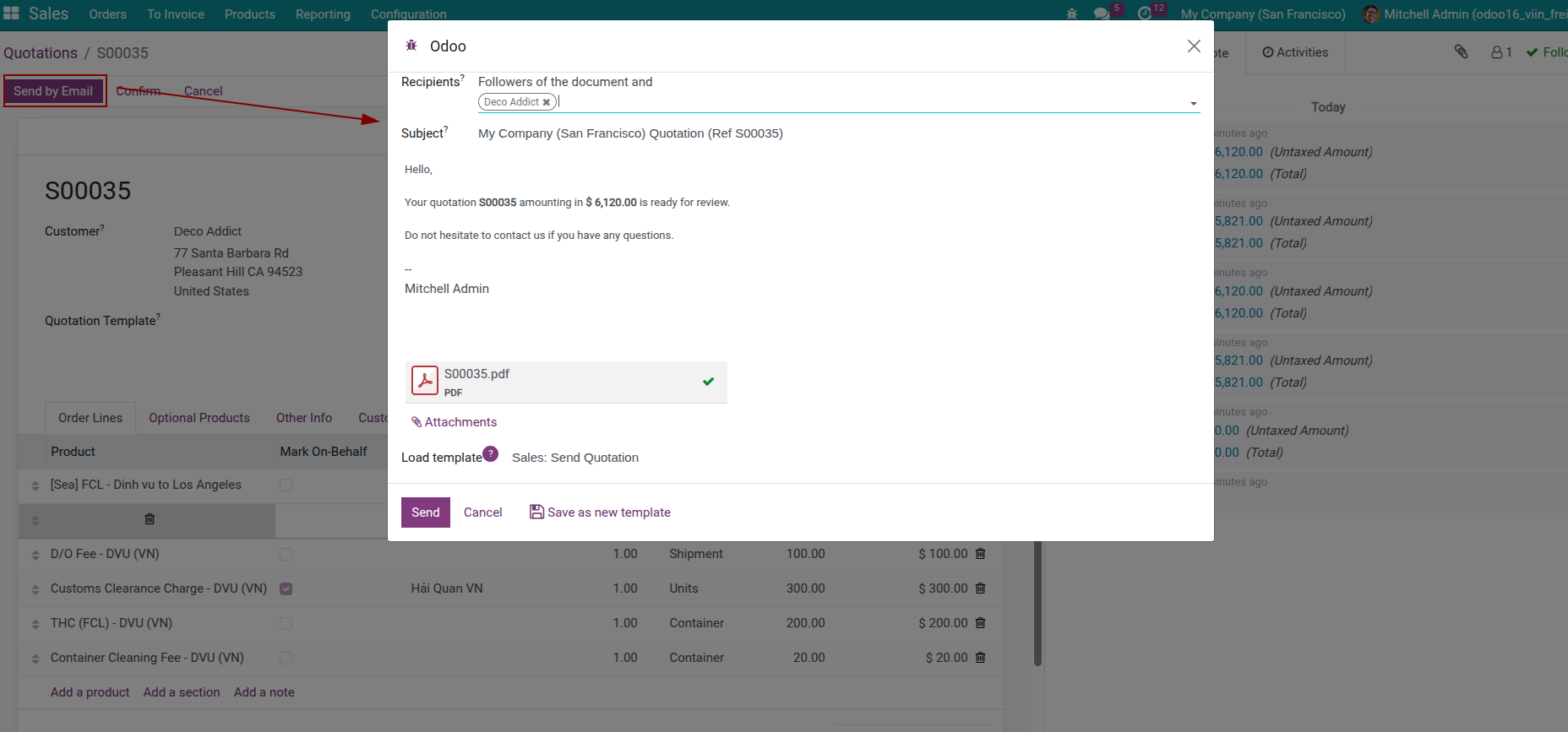Switch to the Optional Products tab
The height and width of the screenshot is (732, 1568).
point(199,418)
